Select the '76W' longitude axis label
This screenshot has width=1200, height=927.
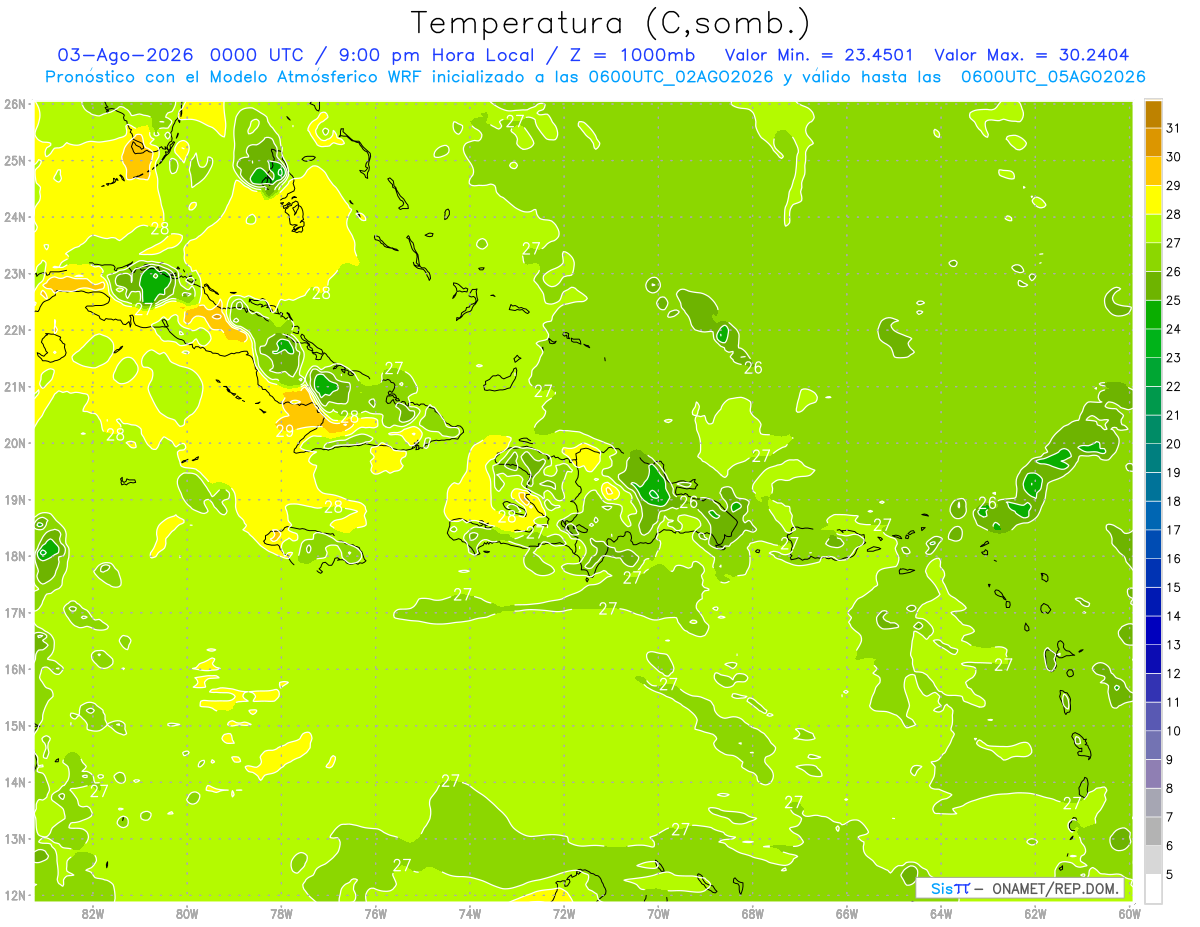(375, 913)
